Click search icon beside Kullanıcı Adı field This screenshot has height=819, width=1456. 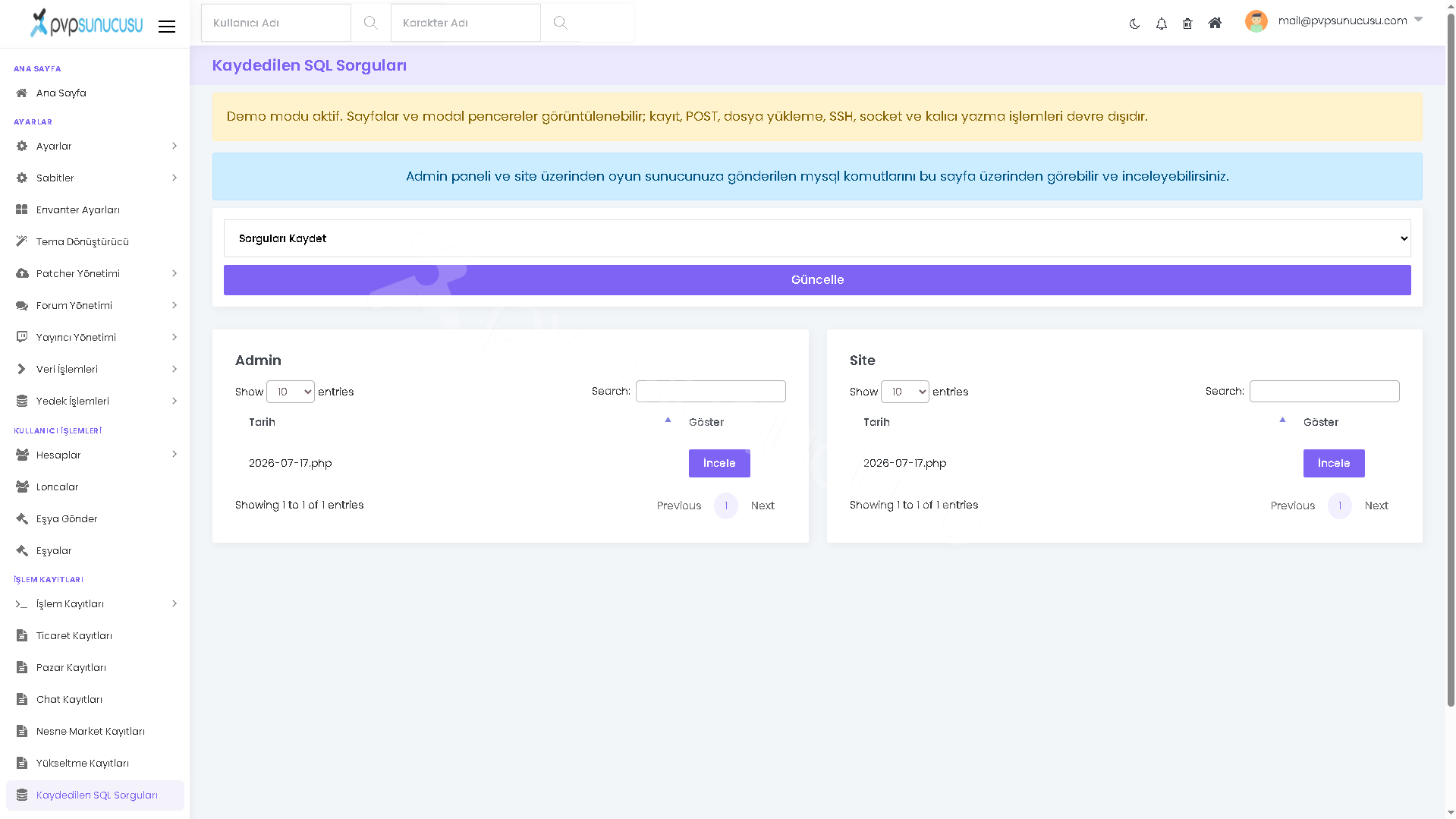click(370, 23)
